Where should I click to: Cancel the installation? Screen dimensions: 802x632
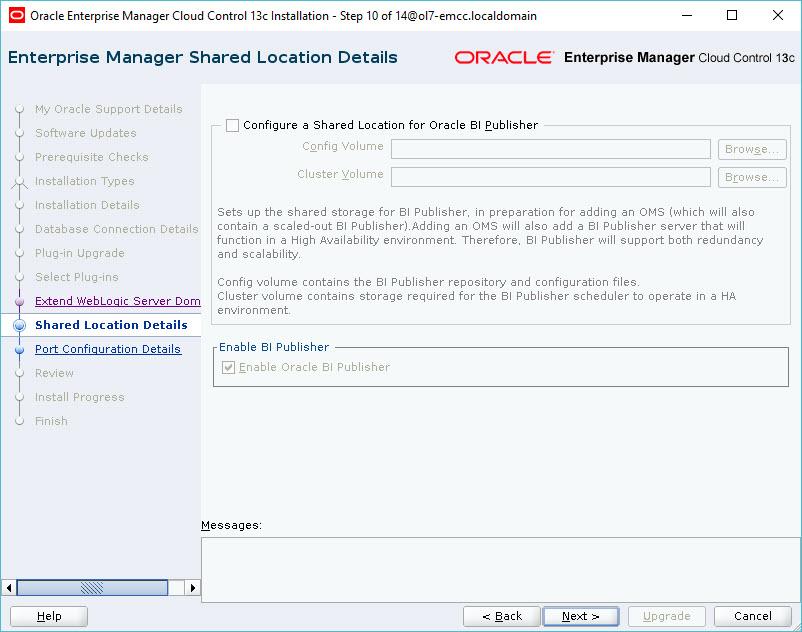point(752,616)
